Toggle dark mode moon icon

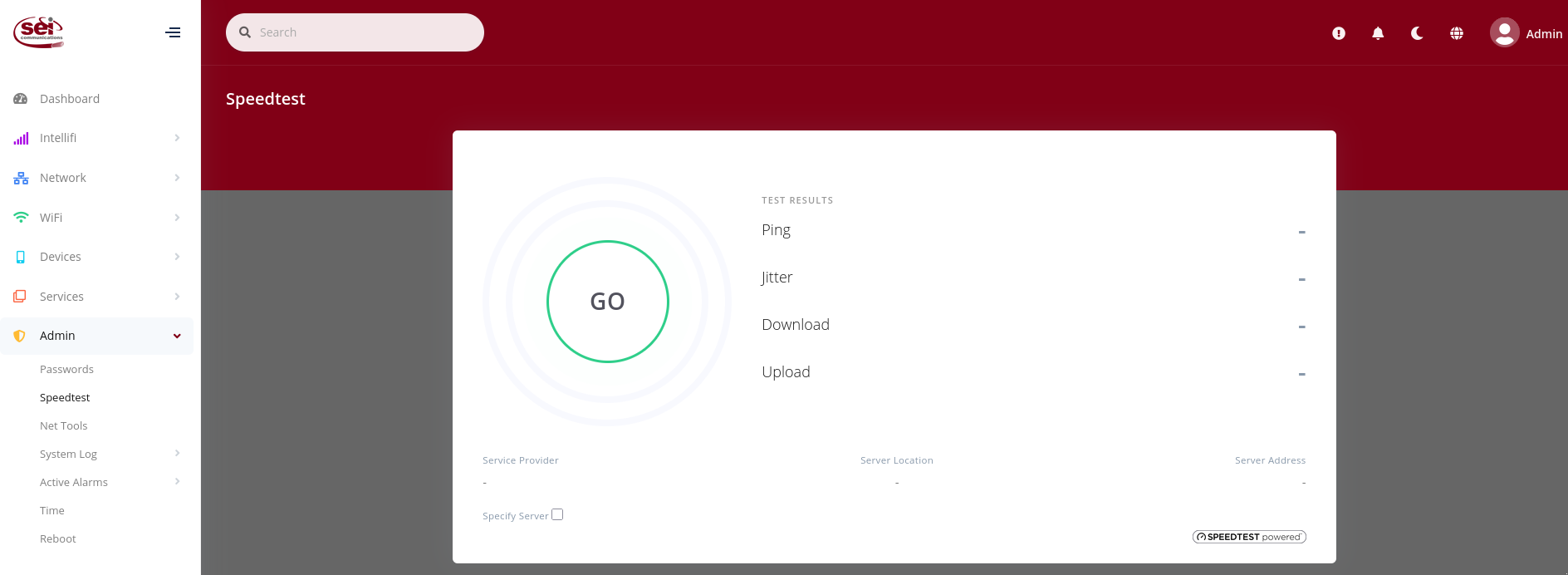pos(1417,33)
